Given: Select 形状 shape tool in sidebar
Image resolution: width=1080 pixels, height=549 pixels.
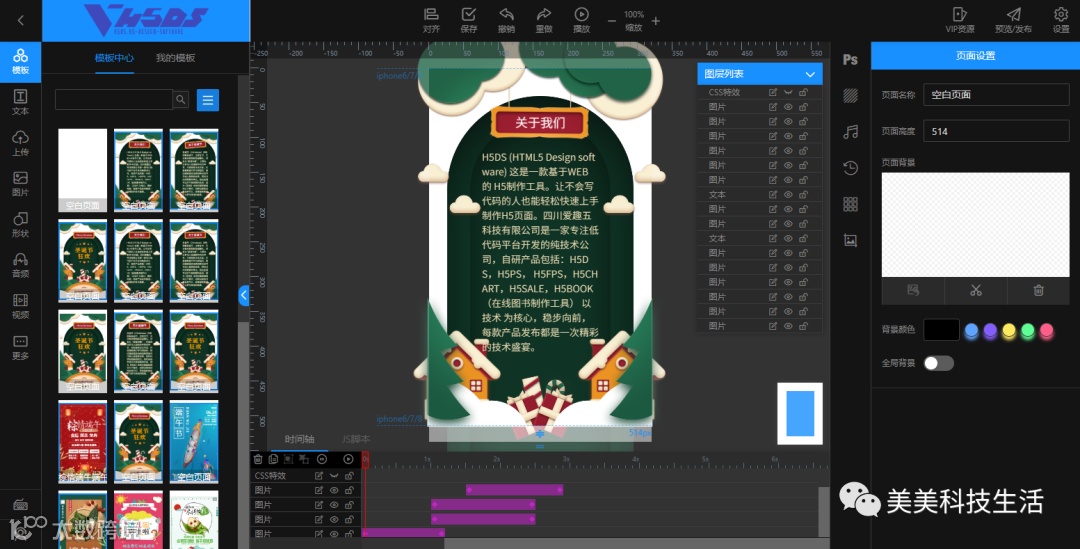Looking at the screenshot, I should pos(21,225).
